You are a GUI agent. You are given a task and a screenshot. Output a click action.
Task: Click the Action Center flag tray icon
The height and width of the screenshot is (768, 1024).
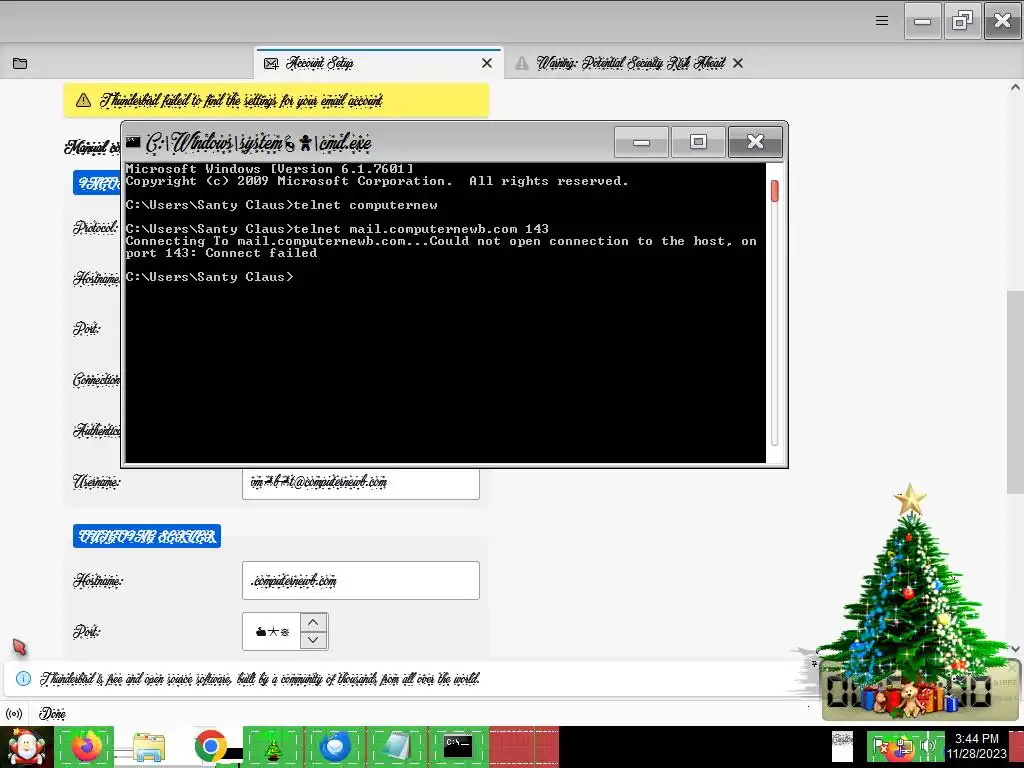tap(880, 747)
